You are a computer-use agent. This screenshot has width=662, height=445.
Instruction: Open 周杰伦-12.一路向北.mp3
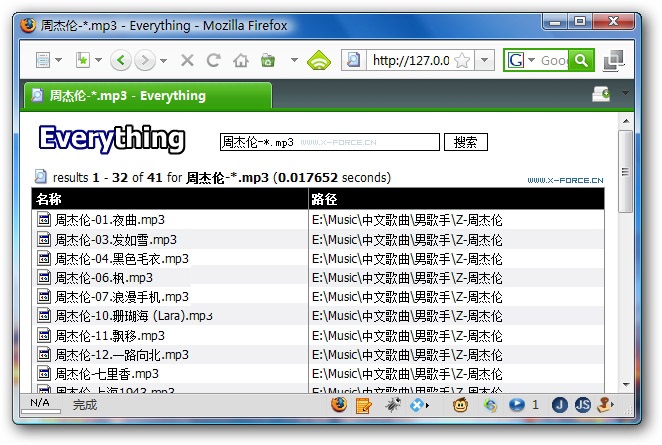(x=122, y=355)
